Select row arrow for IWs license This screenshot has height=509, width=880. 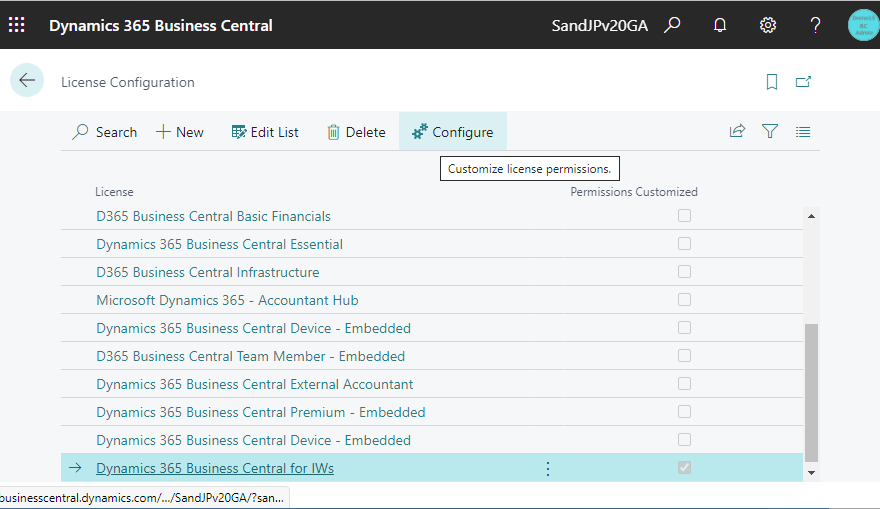pyautogui.click(x=75, y=467)
